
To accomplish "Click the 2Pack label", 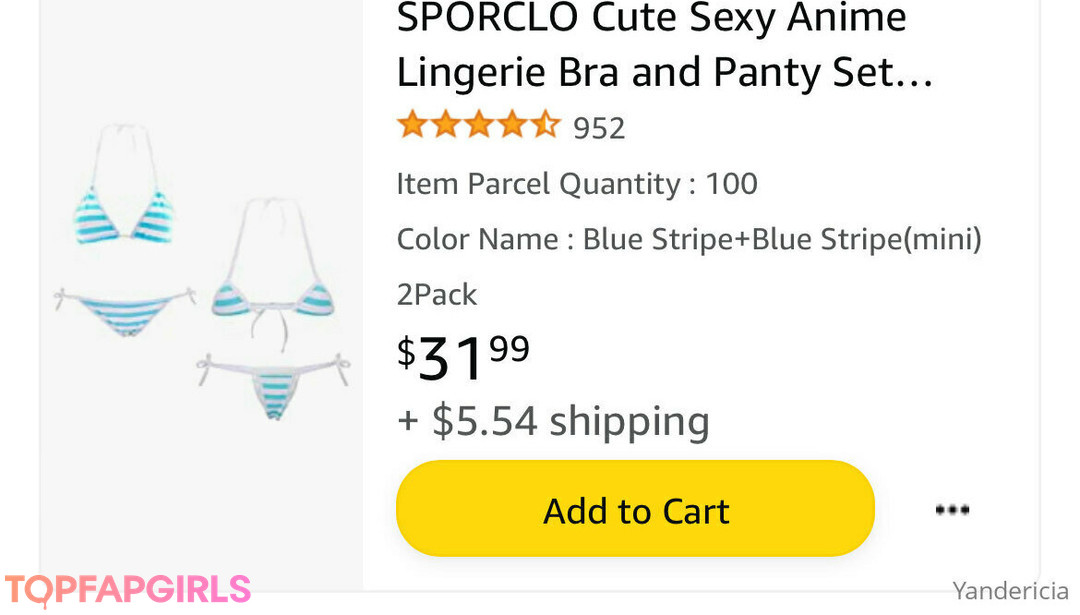I will 437,295.
